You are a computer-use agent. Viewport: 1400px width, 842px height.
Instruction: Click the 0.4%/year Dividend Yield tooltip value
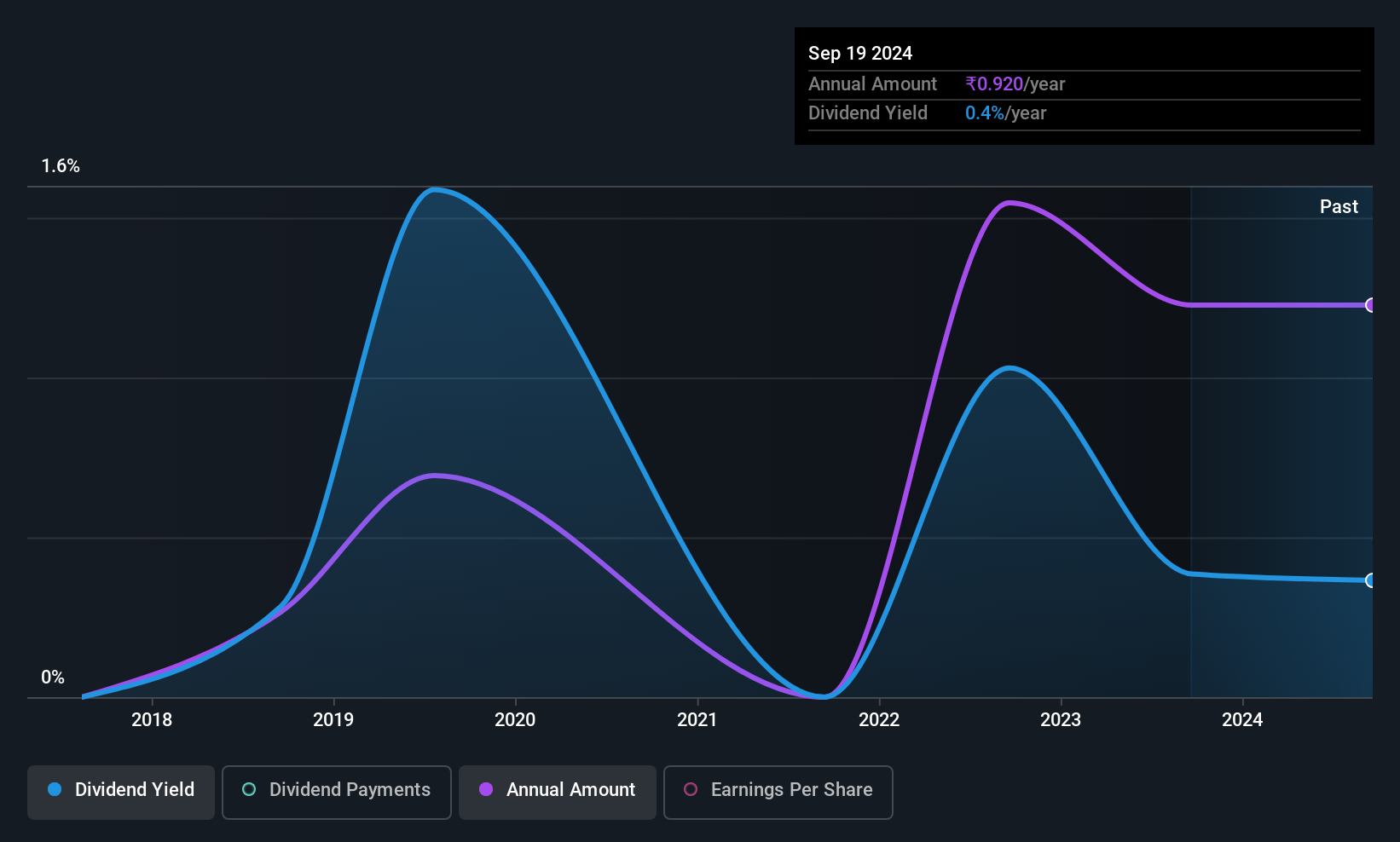pyautogui.click(x=1005, y=113)
